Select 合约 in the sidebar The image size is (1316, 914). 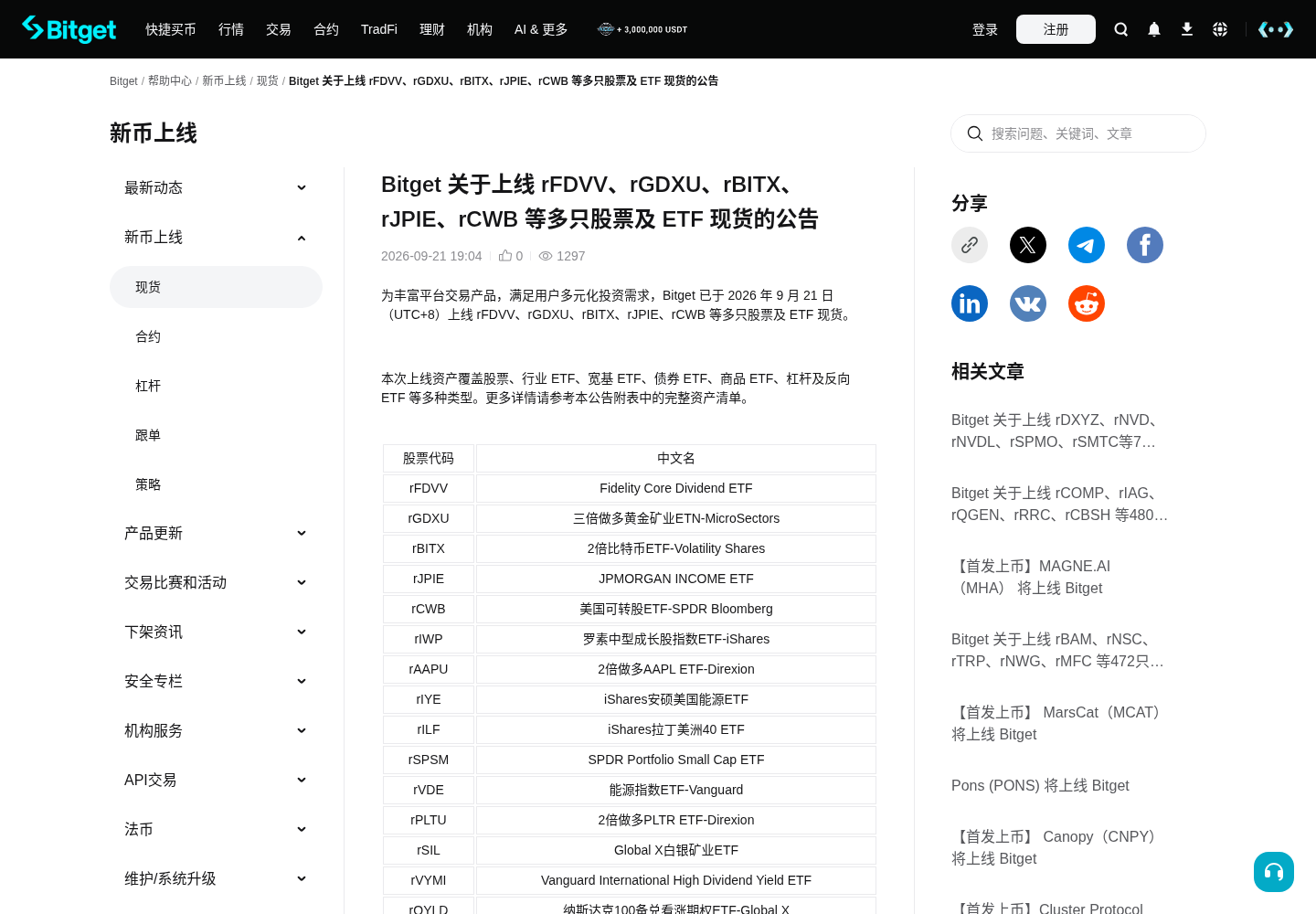click(216, 336)
